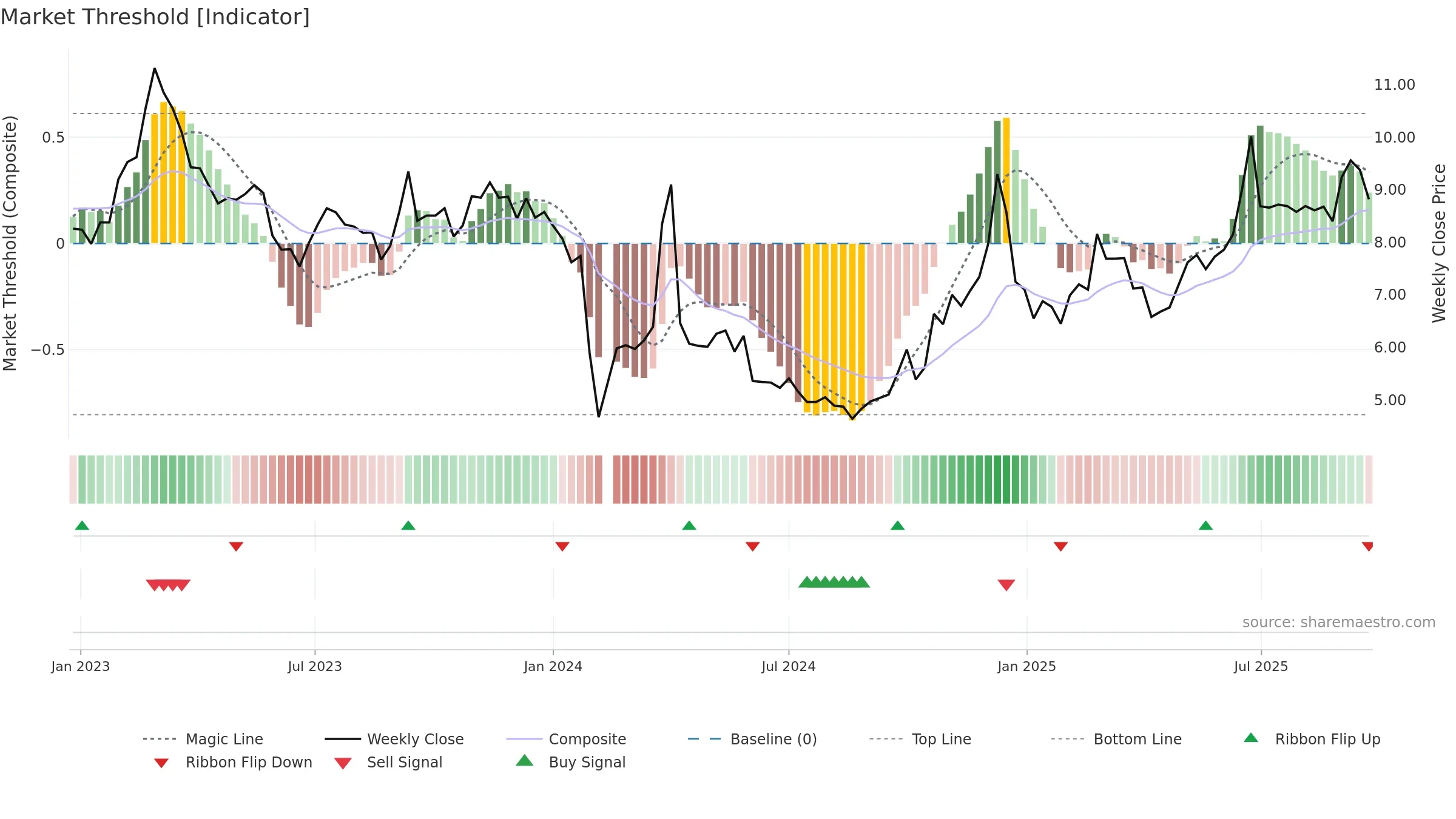The height and width of the screenshot is (819, 1456).
Task: Select the single sell signal marker near Dec 2024
Action: [1006, 585]
